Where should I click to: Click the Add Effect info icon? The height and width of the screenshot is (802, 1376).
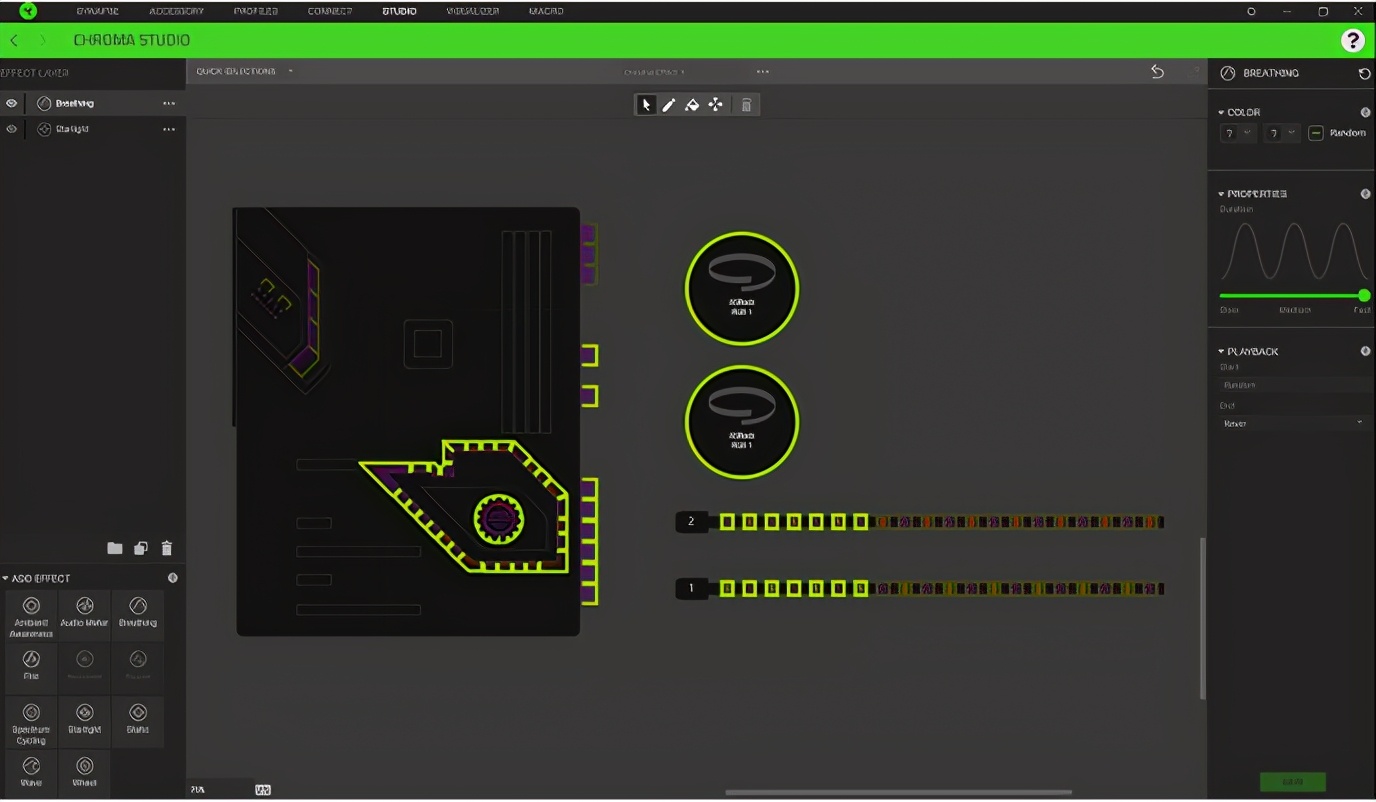(x=173, y=578)
